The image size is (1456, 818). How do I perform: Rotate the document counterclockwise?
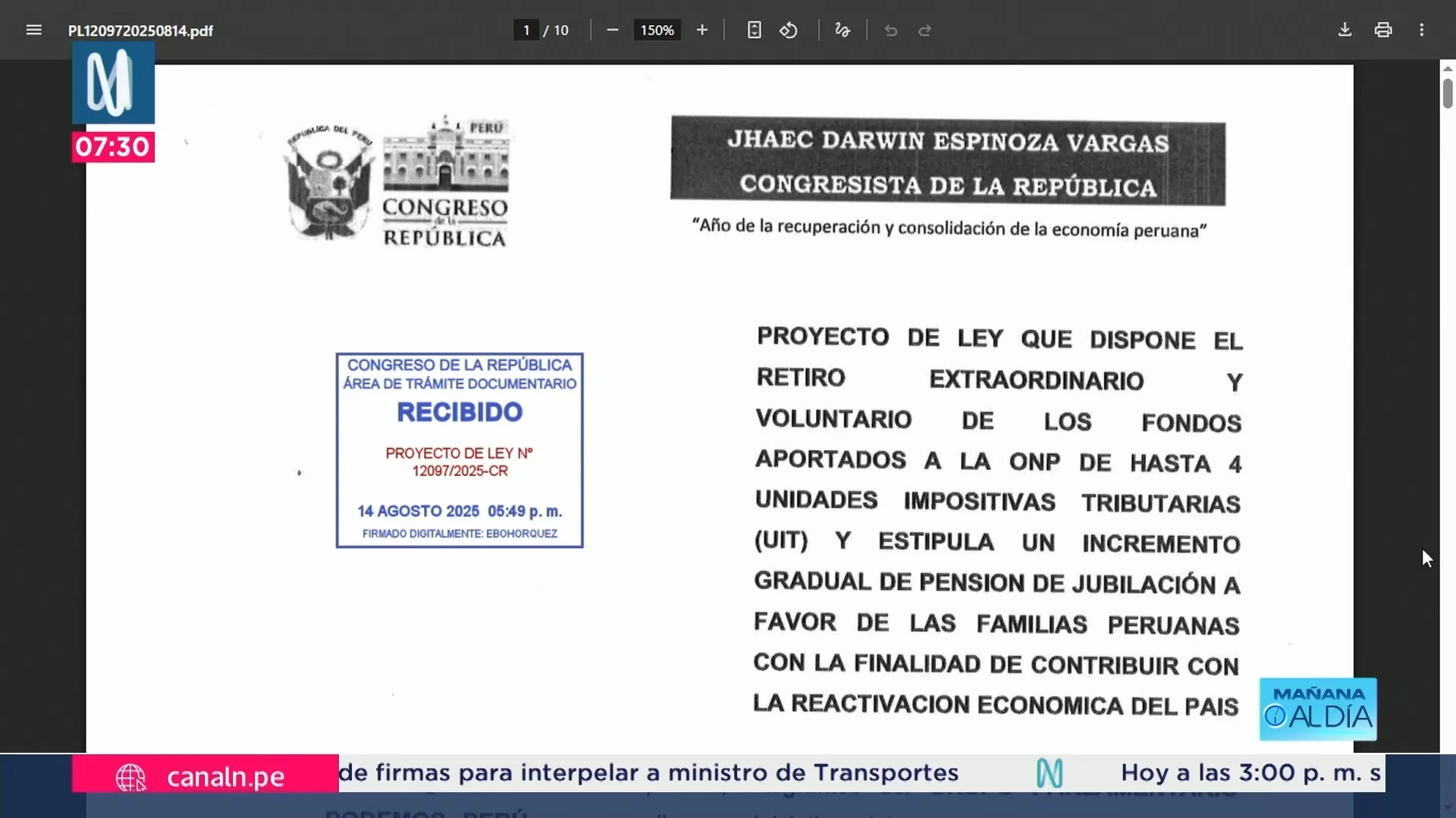789,30
